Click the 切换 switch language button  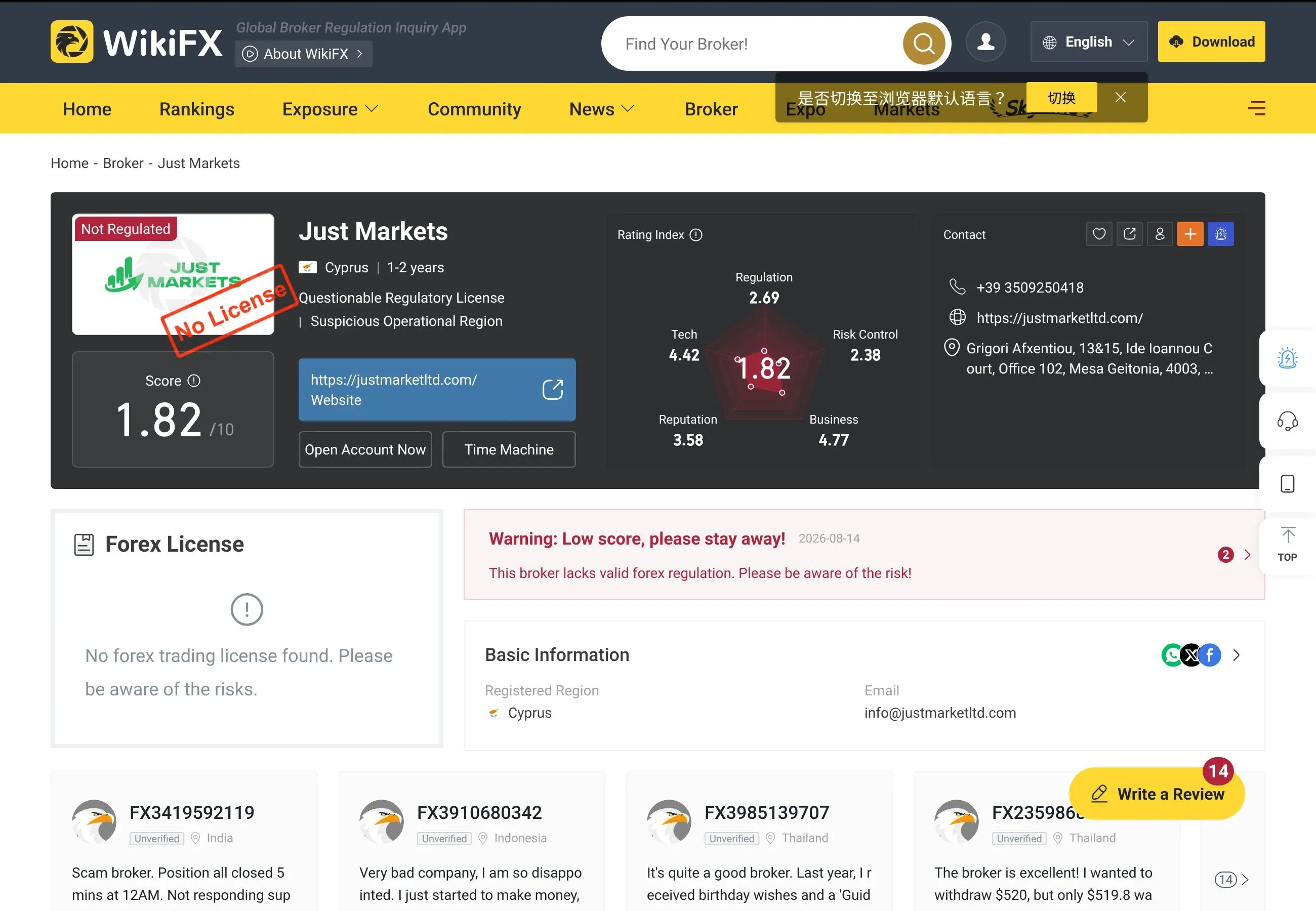pos(1061,98)
